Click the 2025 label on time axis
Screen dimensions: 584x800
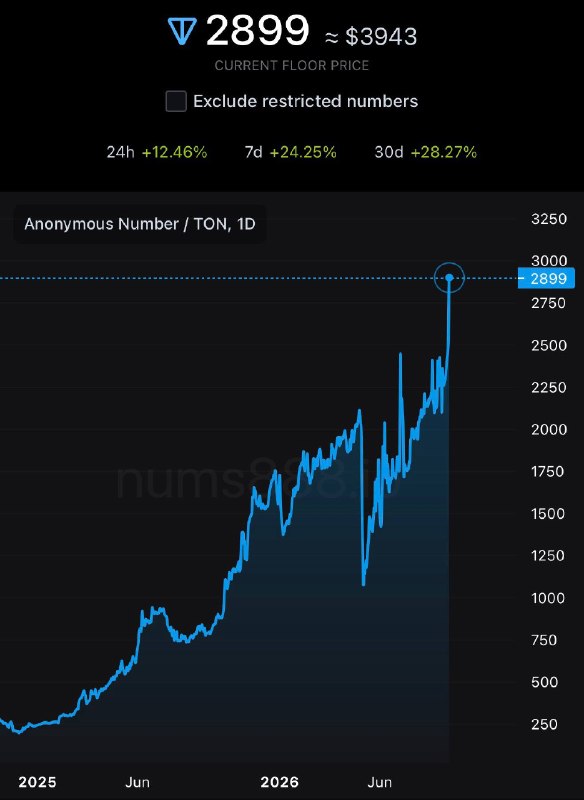(x=37, y=782)
